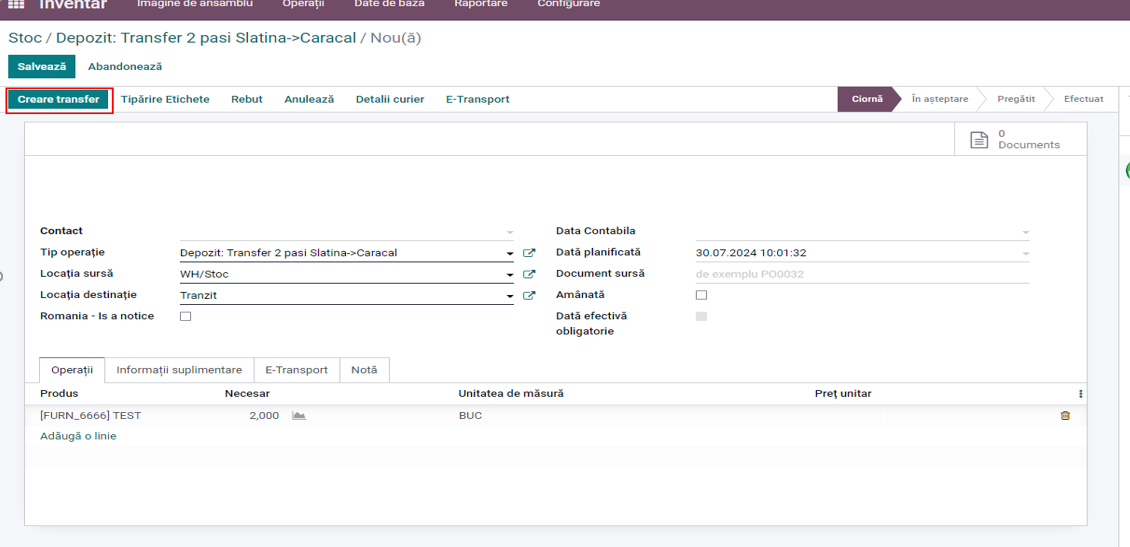Viewport: 1130px width, 547px height.
Task: Open external link for Locația sursă
Action: coord(529,274)
